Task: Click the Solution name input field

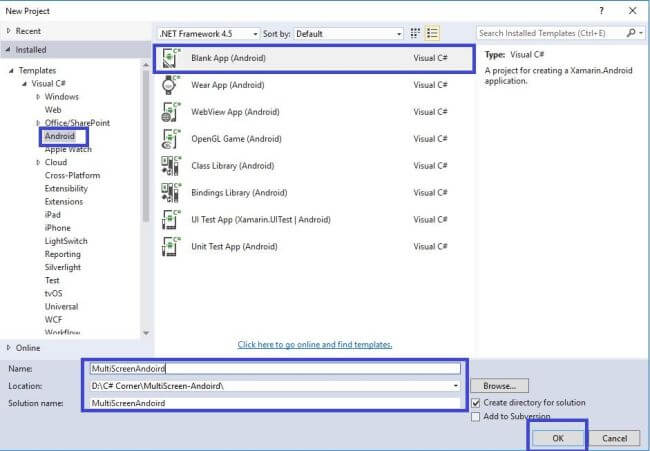Action: 275,403
